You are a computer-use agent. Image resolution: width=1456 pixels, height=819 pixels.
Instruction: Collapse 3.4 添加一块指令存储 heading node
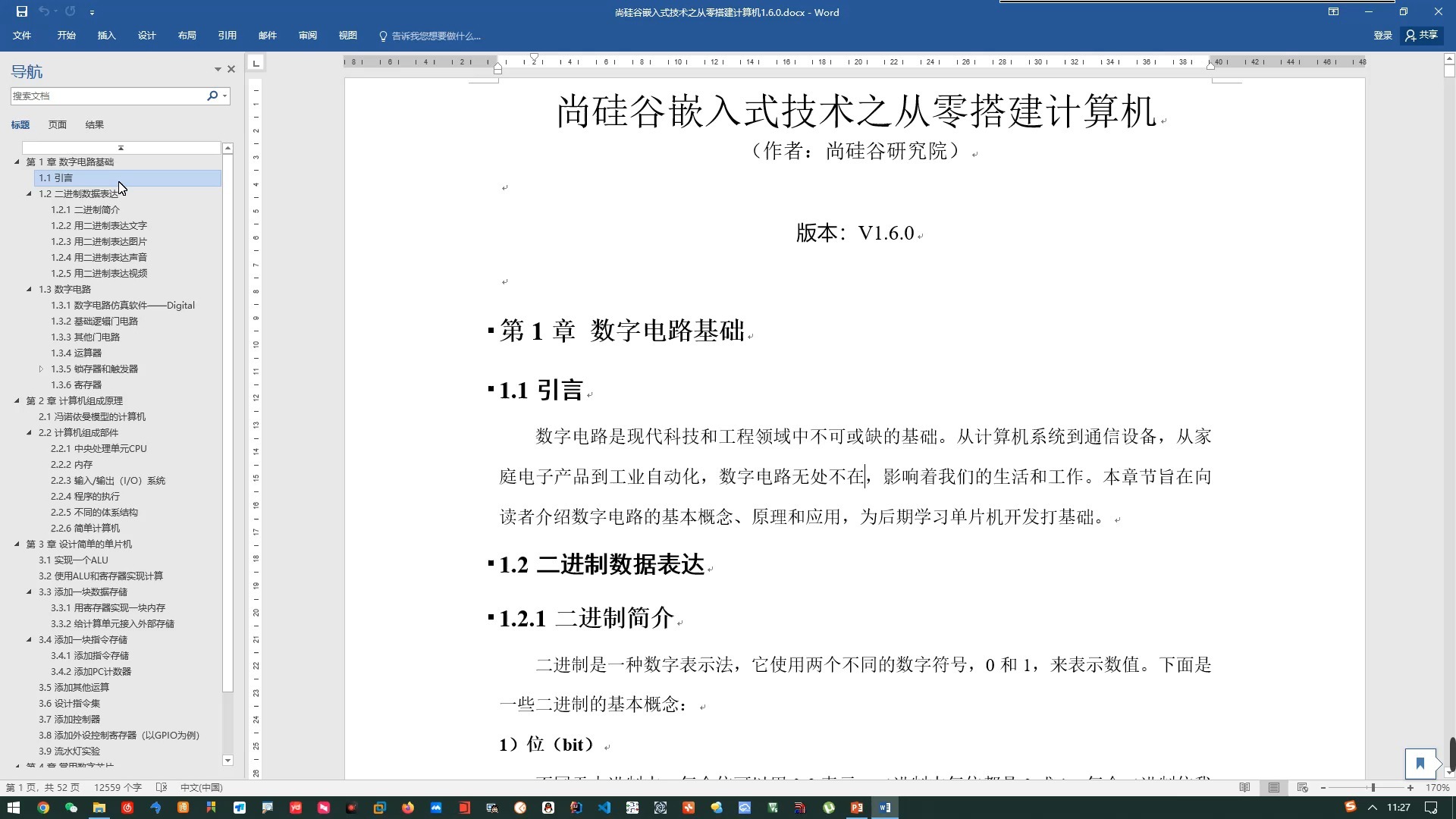(29, 639)
